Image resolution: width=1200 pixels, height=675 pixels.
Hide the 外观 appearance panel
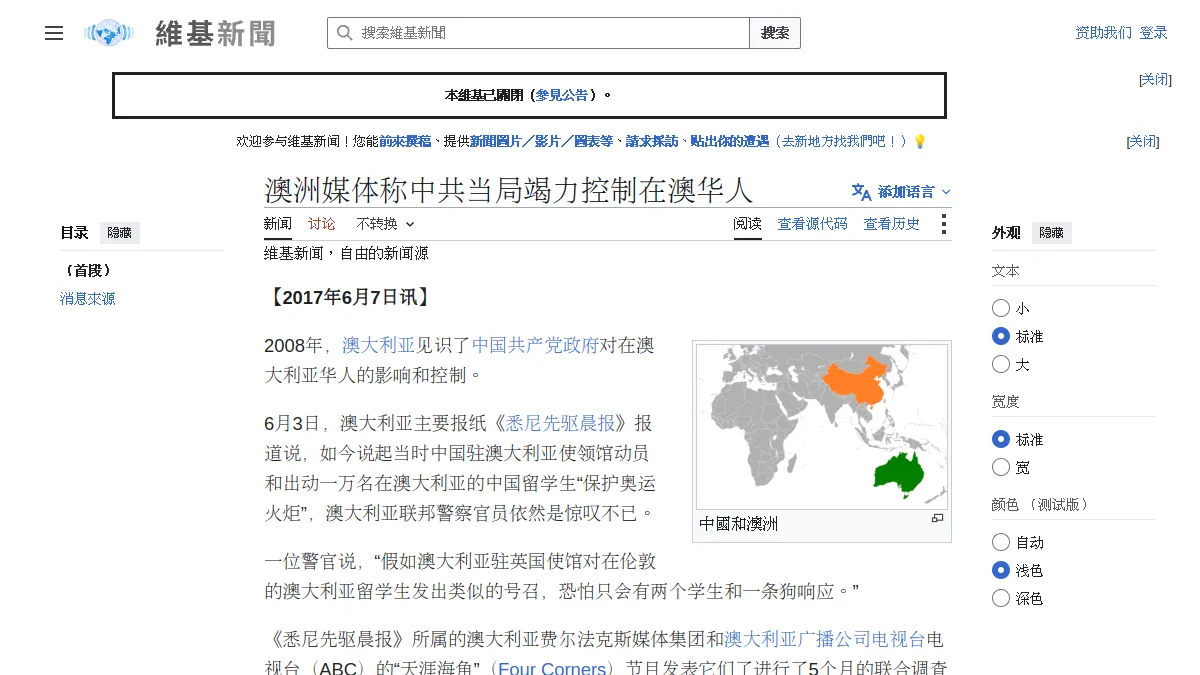pyautogui.click(x=1052, y=233)
